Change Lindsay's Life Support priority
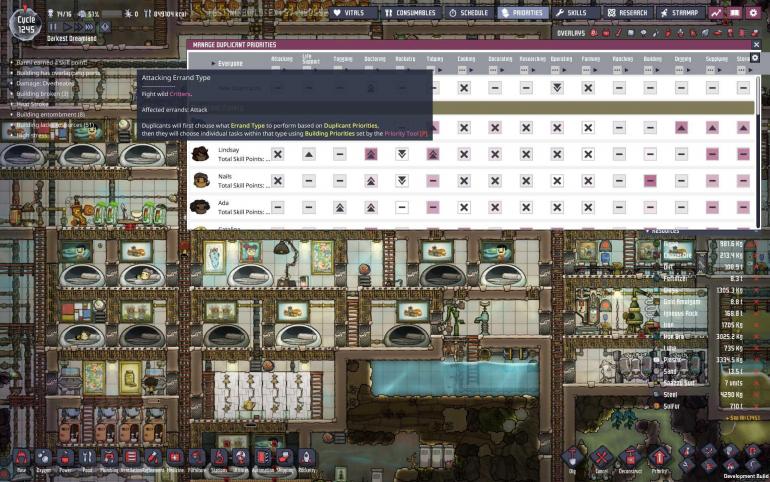Screen dimensions: 770x482 pos(308,154)
